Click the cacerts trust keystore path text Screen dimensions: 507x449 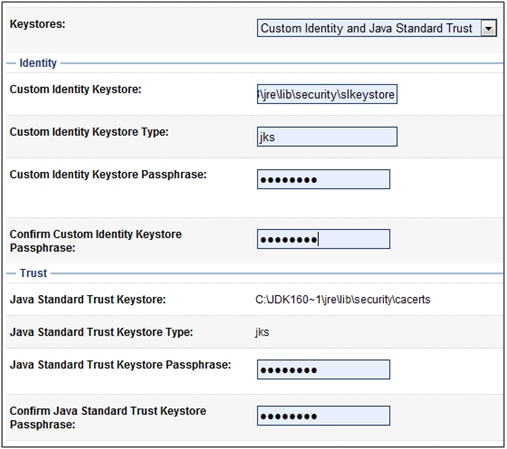[x=343, y=300]
